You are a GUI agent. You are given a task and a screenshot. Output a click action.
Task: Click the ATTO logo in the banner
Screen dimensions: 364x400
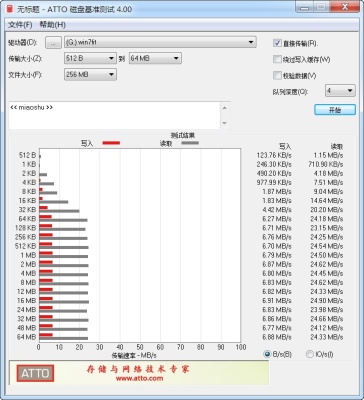pyautogui.click(x=35, y=373)
